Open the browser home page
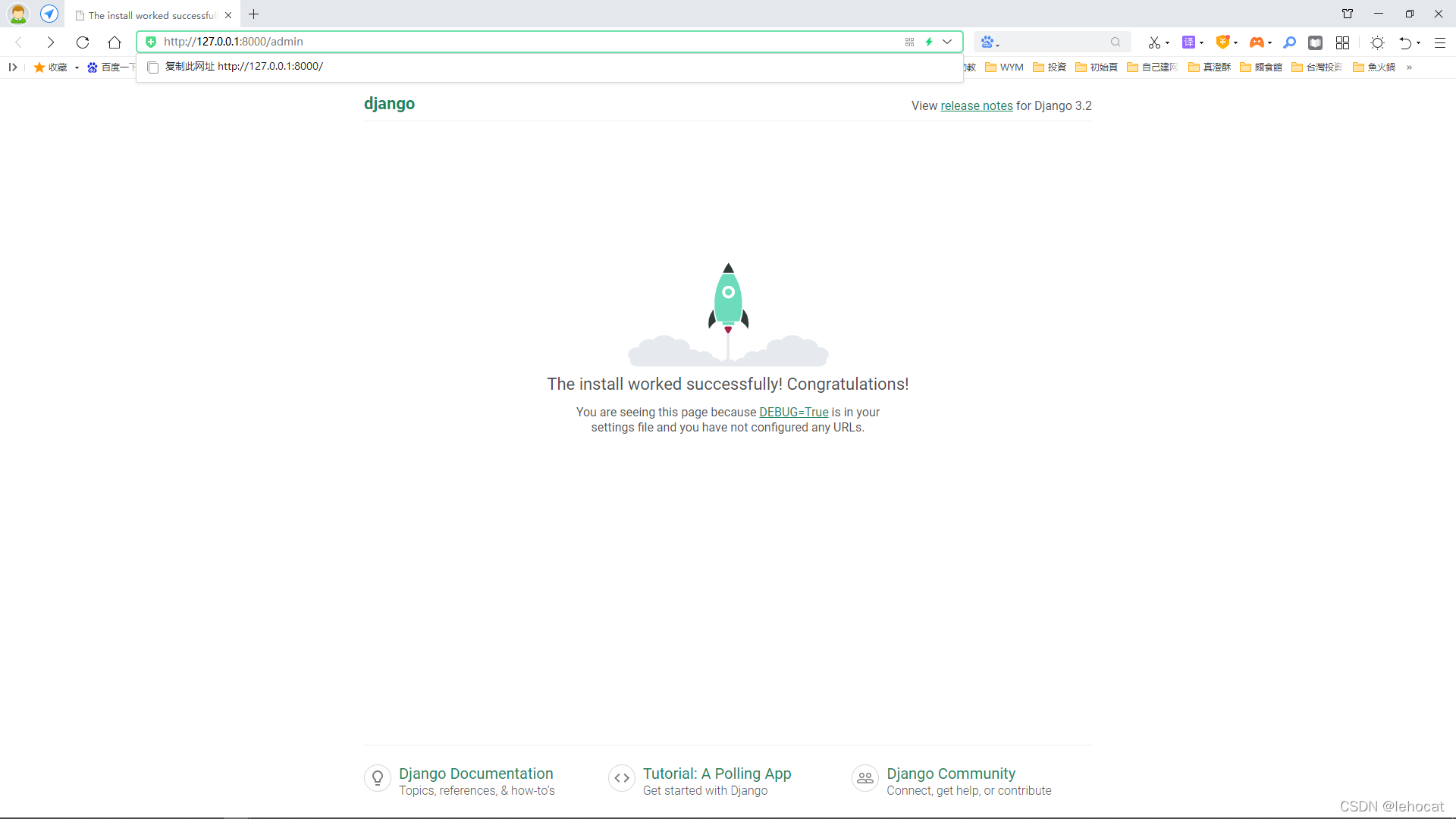The height and width of the screenshot is (819, 1456). 115,42
